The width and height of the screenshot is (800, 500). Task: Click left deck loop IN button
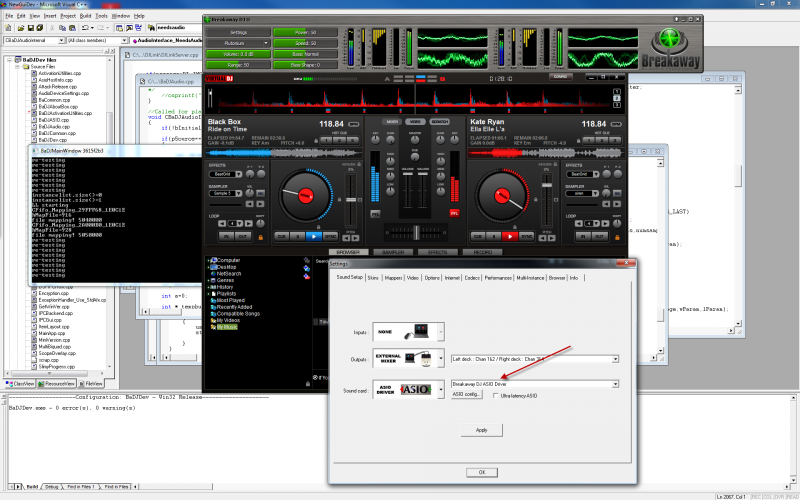(x=226, y=237)
